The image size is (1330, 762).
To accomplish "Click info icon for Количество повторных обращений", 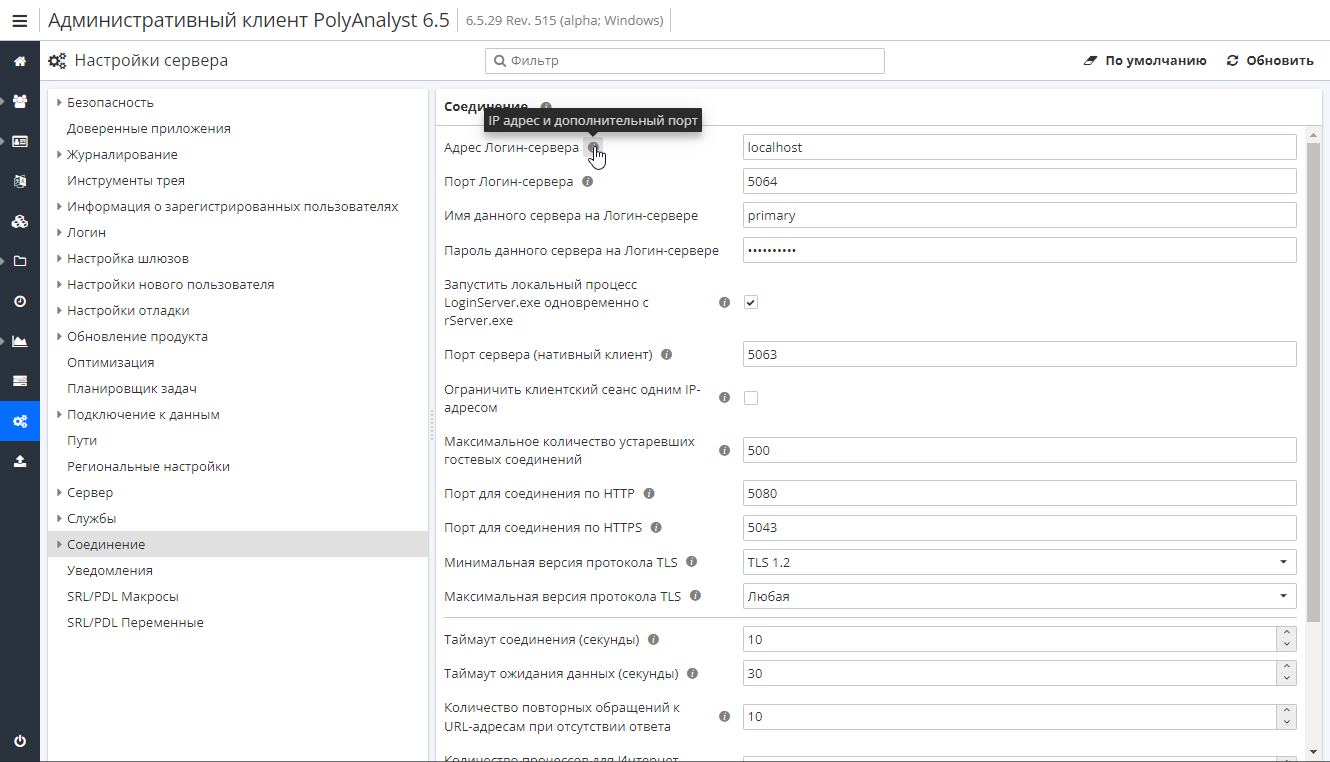I will click(725, 716).
